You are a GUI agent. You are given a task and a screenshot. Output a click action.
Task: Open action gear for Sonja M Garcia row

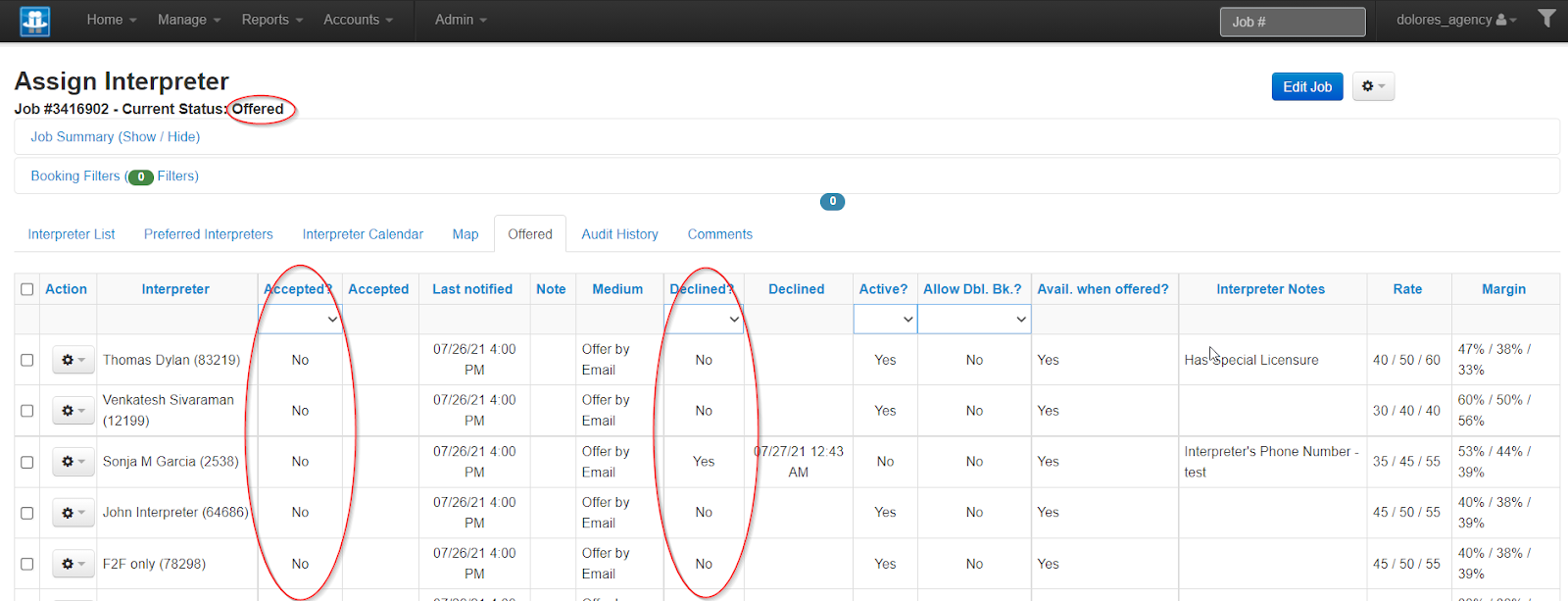[73, 462]
